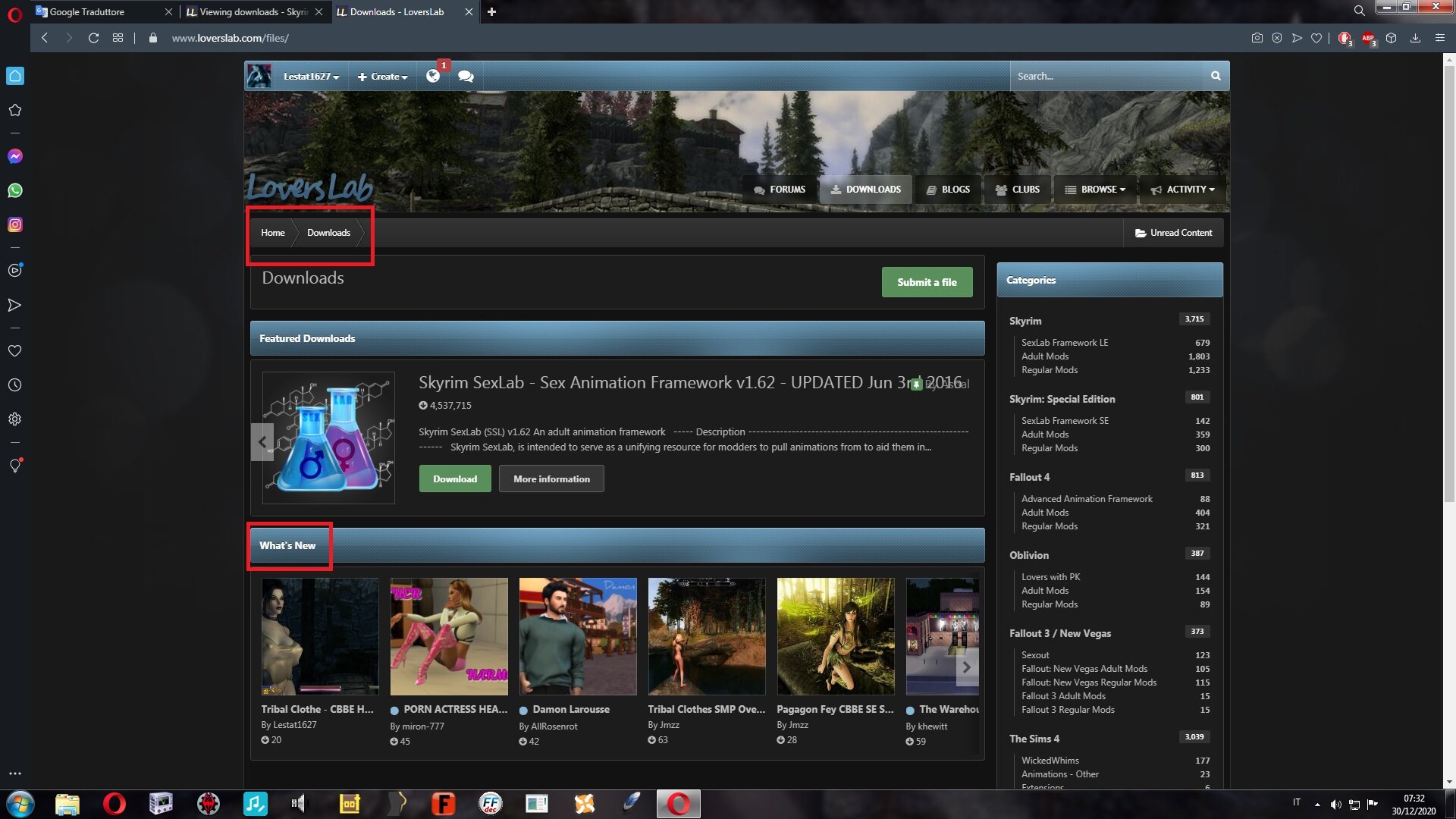Click volume icon in system tray
This screenshot has height=819, width=1456.
coord(1335,804)
